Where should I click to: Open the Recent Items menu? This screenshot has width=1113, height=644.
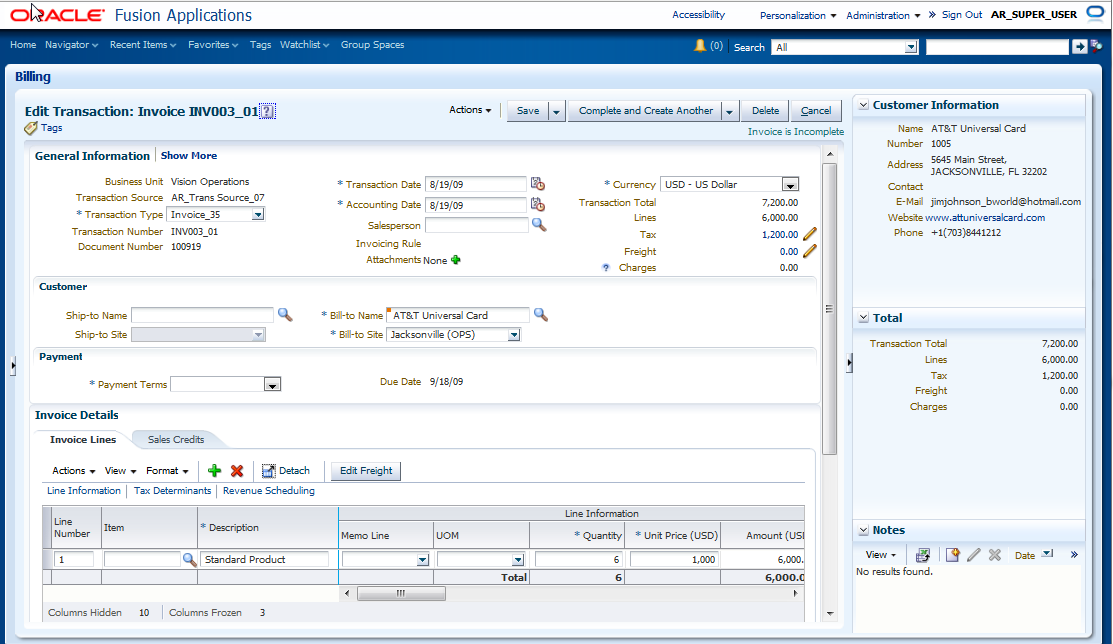point(143,45)
